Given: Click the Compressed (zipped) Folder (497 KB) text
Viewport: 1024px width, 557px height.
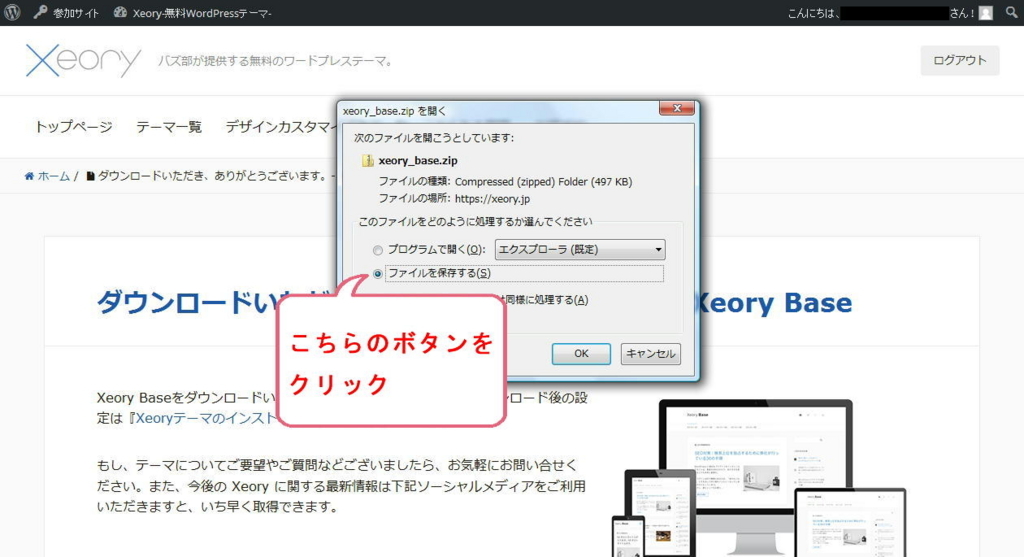Looking at the screenshot, I should pos(543,182).
